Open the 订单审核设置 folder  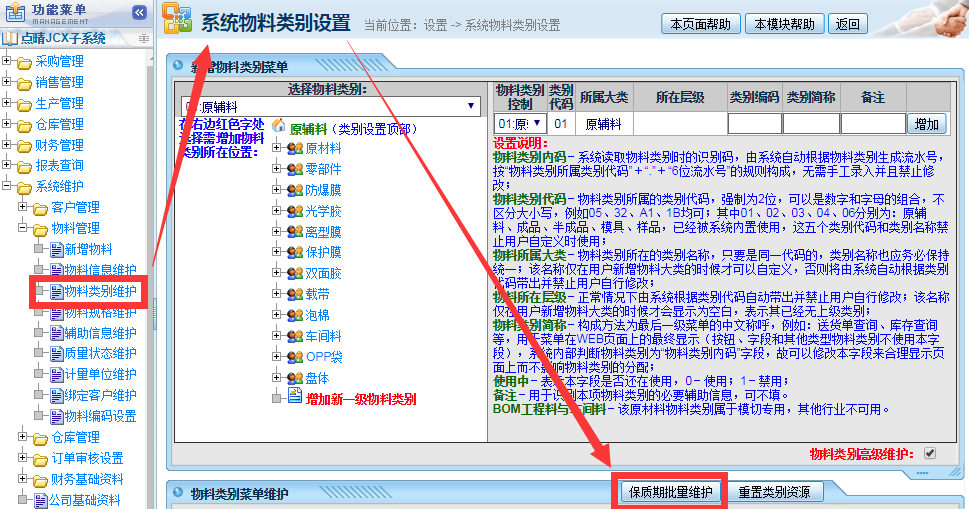pyautogui.click(x=87, y=458)
